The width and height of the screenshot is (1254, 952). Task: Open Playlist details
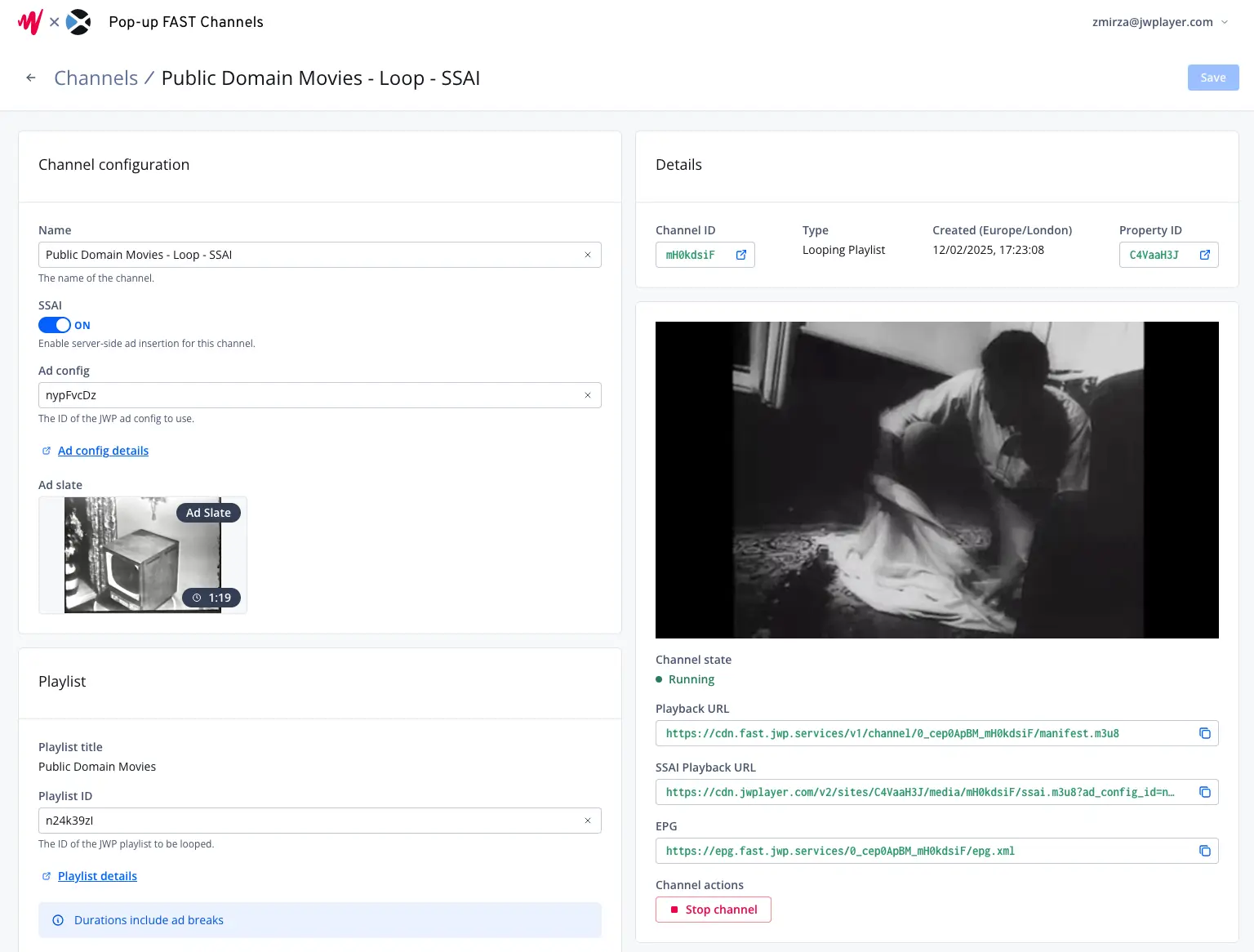(x=97, y=875)
